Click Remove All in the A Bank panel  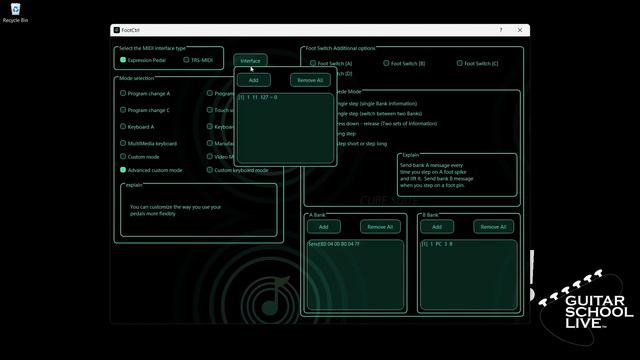(x=380, y=227)
